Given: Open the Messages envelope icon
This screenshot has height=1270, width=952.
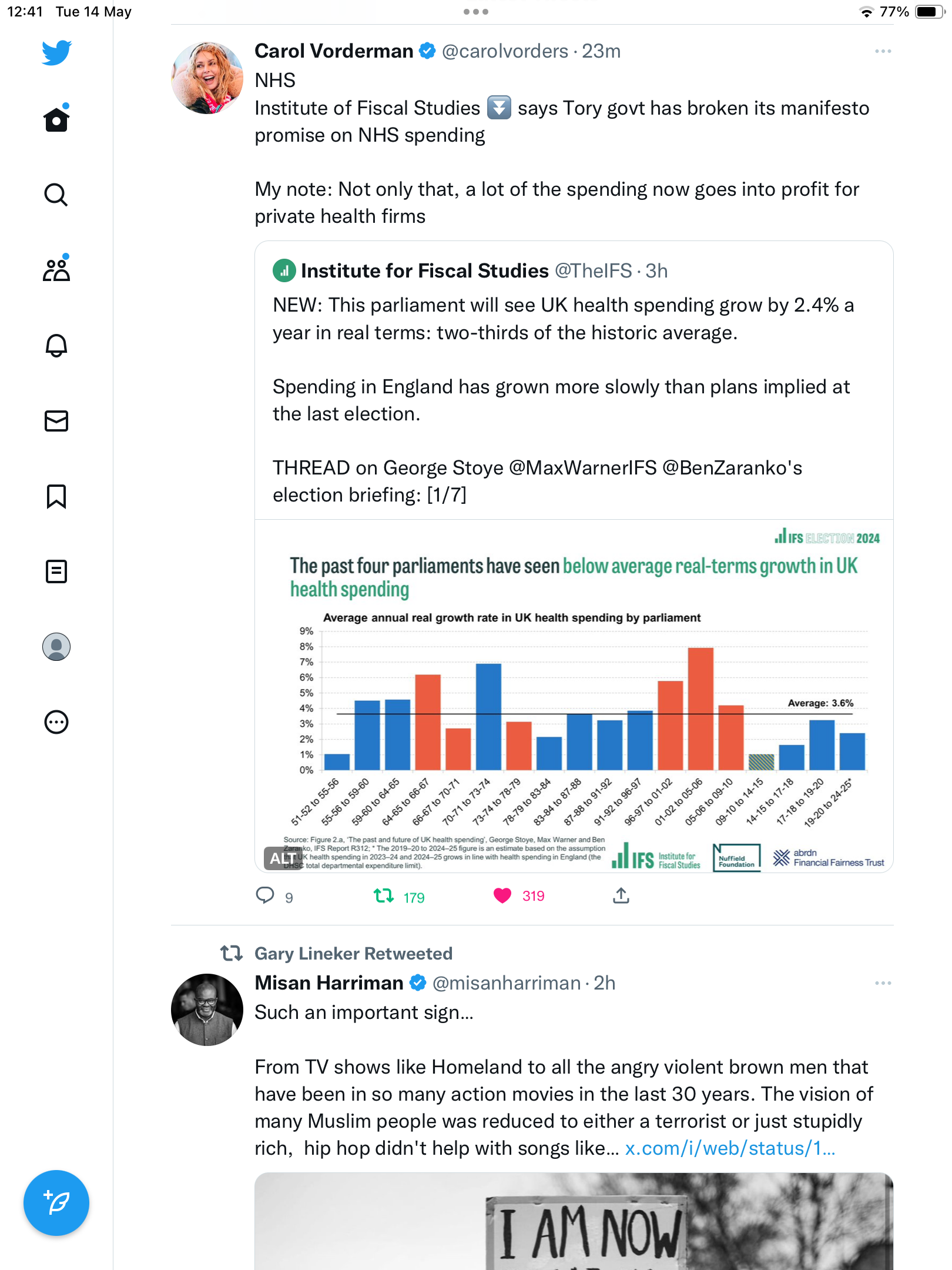Looking at the screenshot, I should pos(56,421).
